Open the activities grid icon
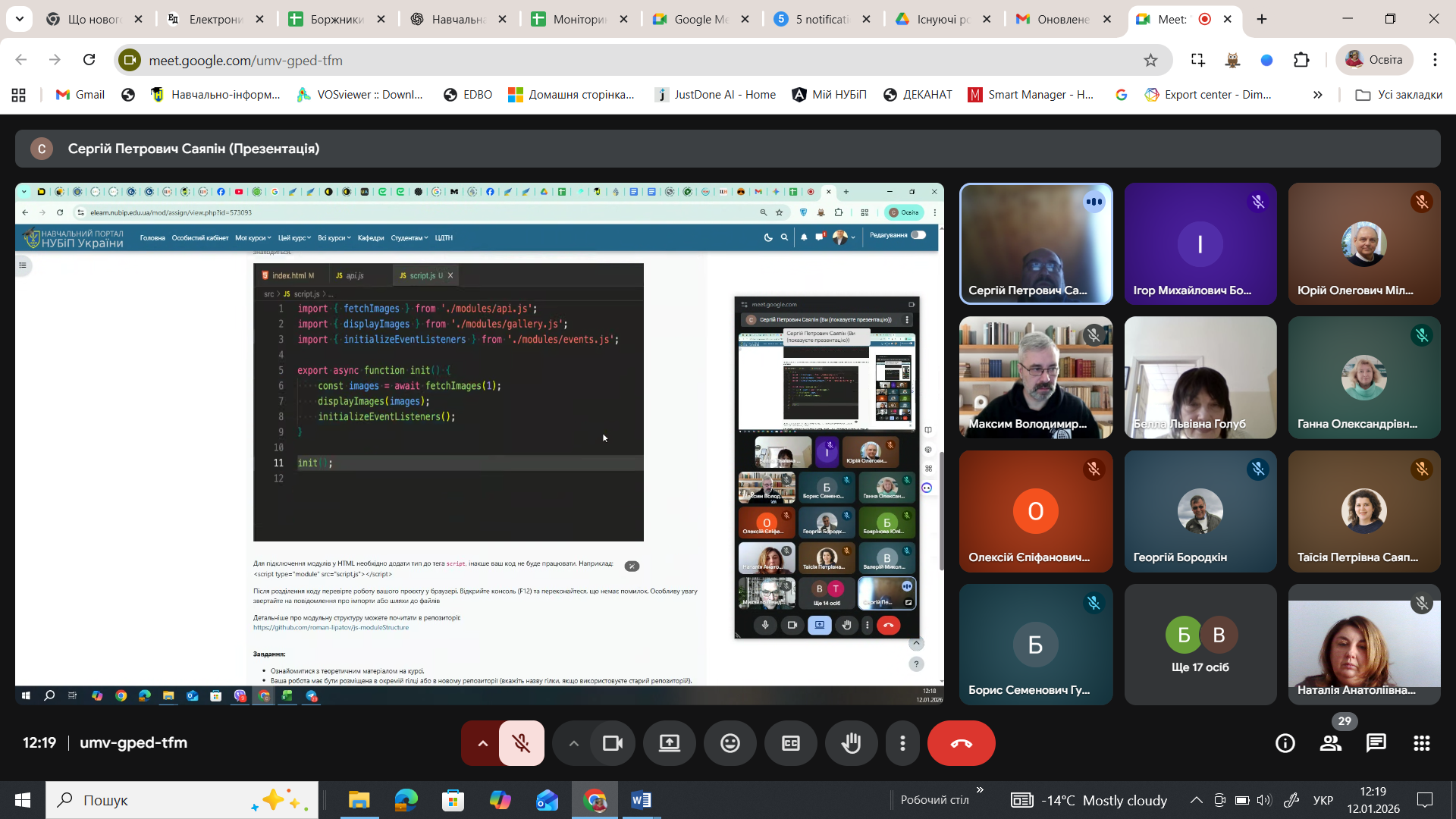 (1422, 743)
